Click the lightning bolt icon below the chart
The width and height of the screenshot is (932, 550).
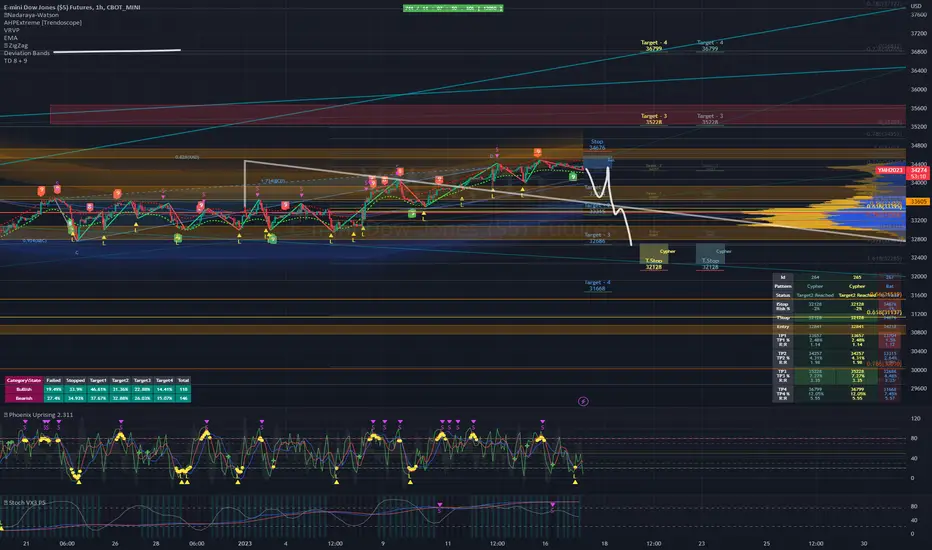point(583,401)
